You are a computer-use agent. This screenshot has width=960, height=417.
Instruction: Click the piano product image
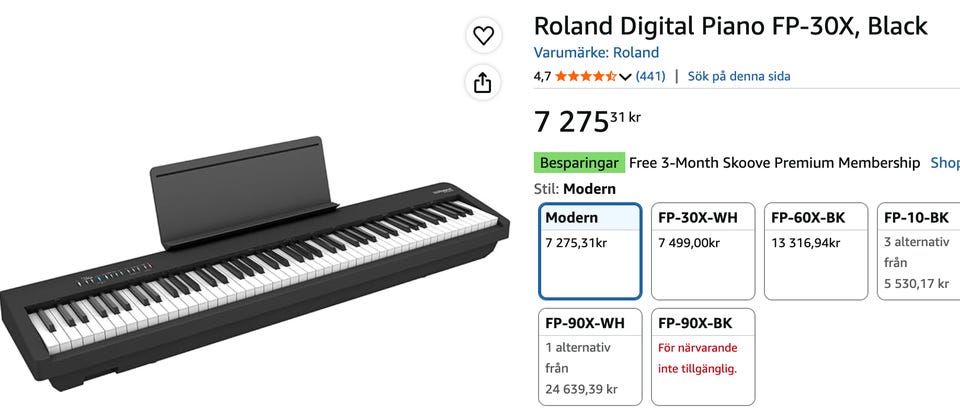point(255,263)
